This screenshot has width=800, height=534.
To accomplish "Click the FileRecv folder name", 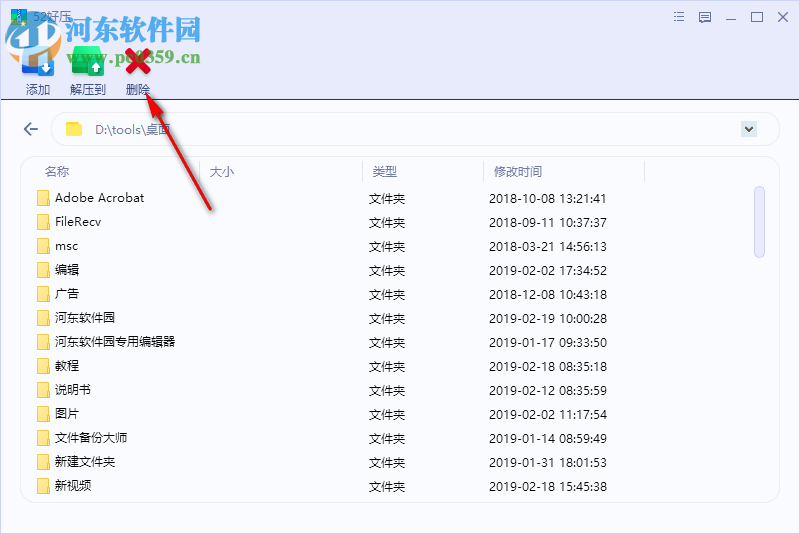I will click(x=78, y=222).
